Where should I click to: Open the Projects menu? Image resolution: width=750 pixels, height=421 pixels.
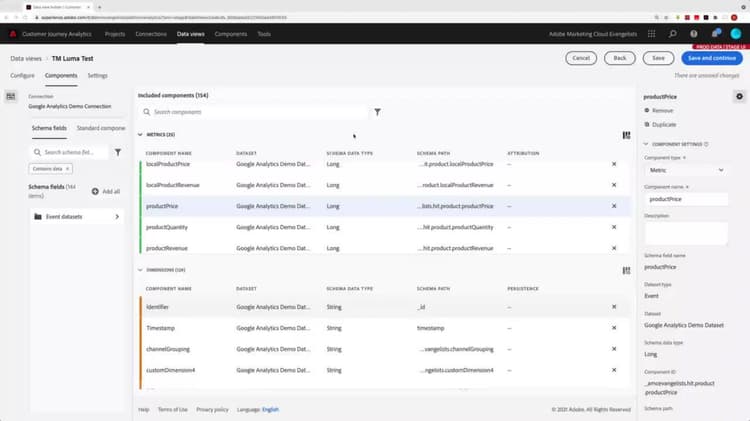tap(115, 34)
